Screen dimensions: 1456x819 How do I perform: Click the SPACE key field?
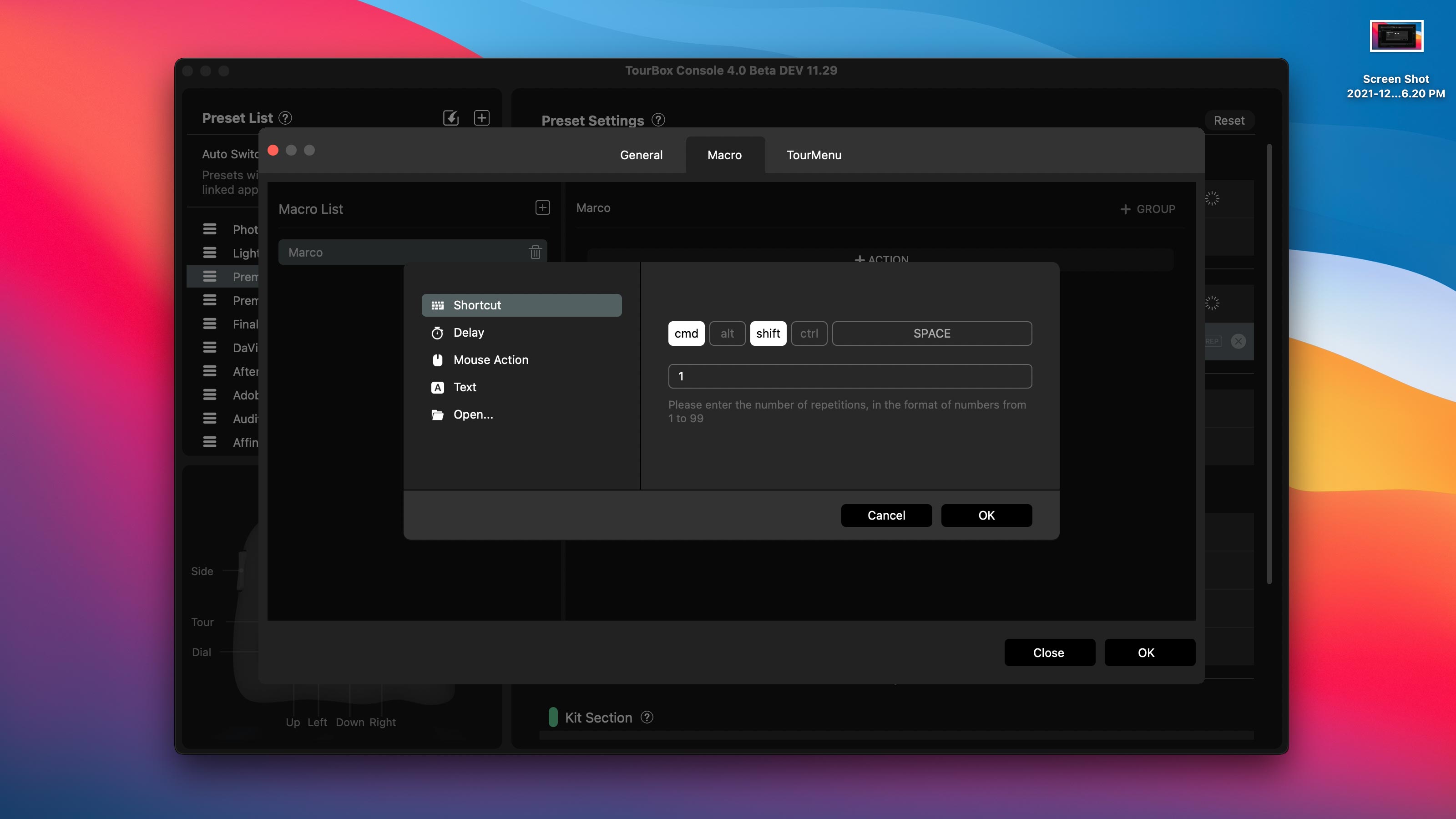932,334
